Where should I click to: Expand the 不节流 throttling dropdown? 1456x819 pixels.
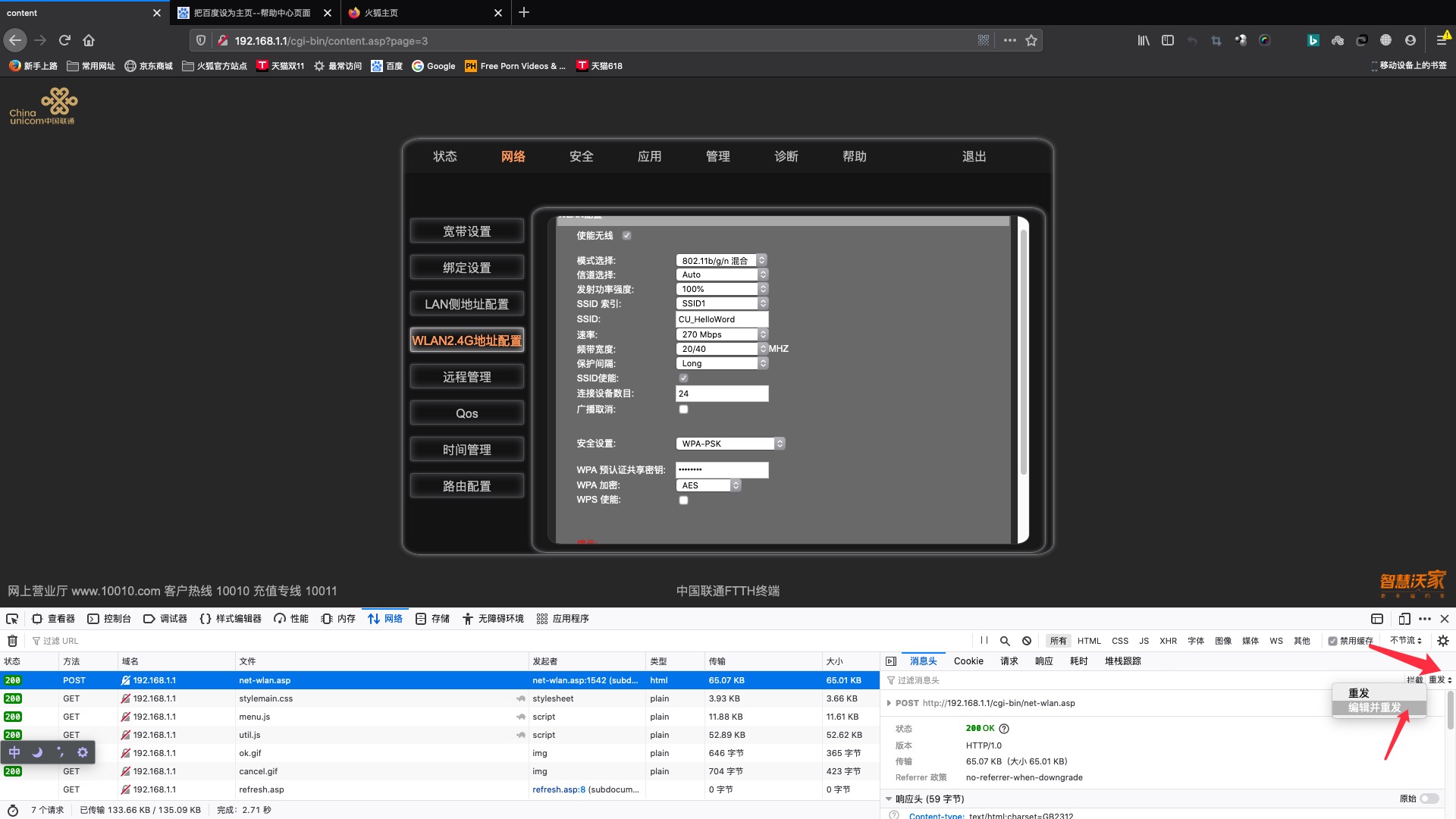1405,641
